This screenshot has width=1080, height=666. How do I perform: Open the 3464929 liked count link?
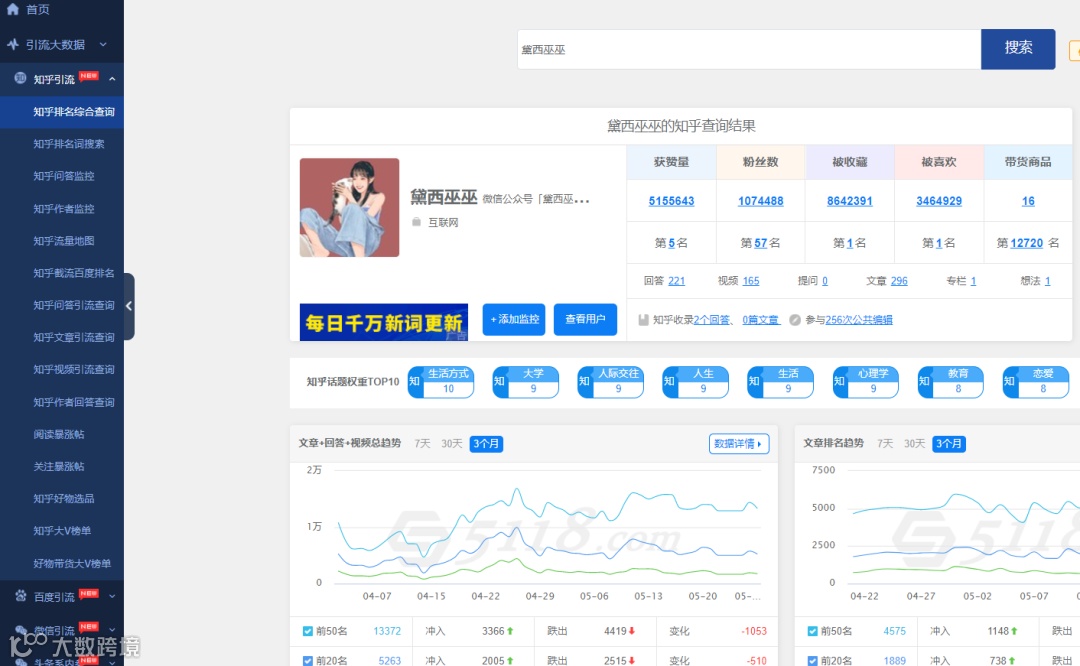point(939,201)
